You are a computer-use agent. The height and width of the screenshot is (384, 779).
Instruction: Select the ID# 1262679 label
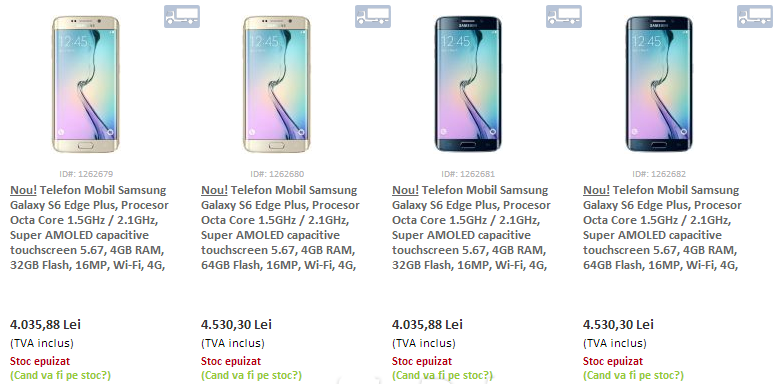[x=86, y=174]
